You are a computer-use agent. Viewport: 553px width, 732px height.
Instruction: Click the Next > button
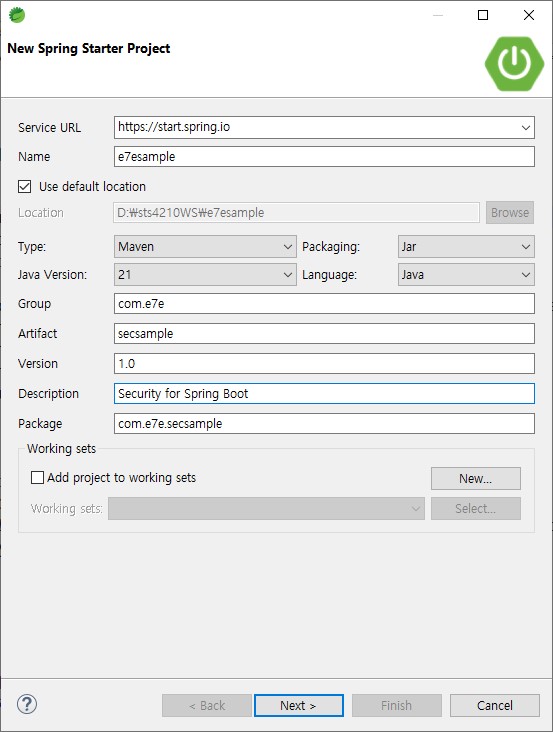[299, 705]
